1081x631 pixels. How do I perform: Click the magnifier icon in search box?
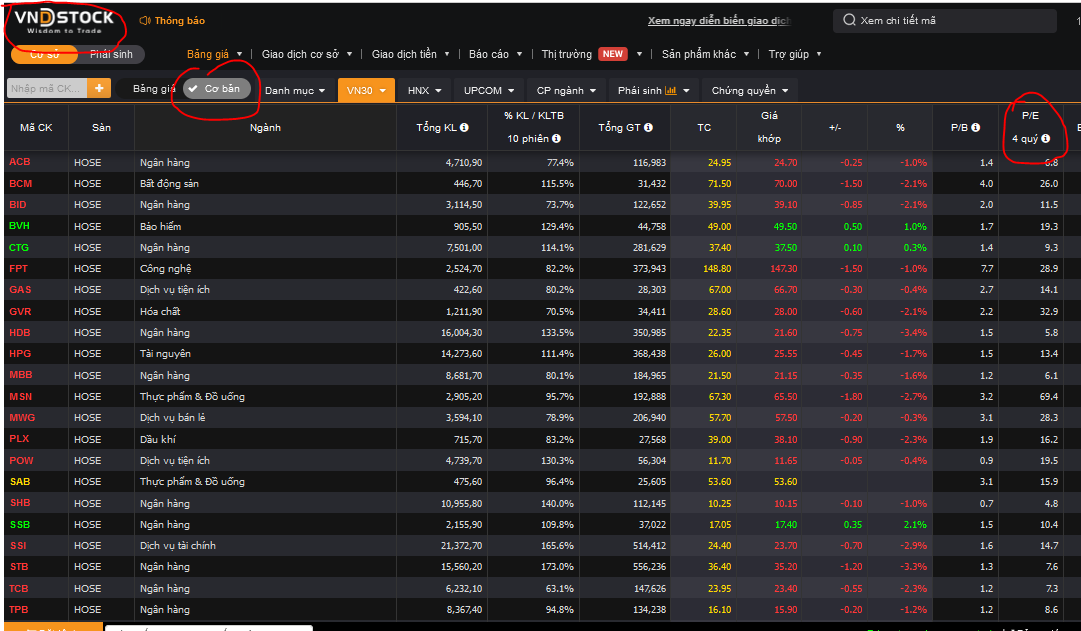coord(849,20)
